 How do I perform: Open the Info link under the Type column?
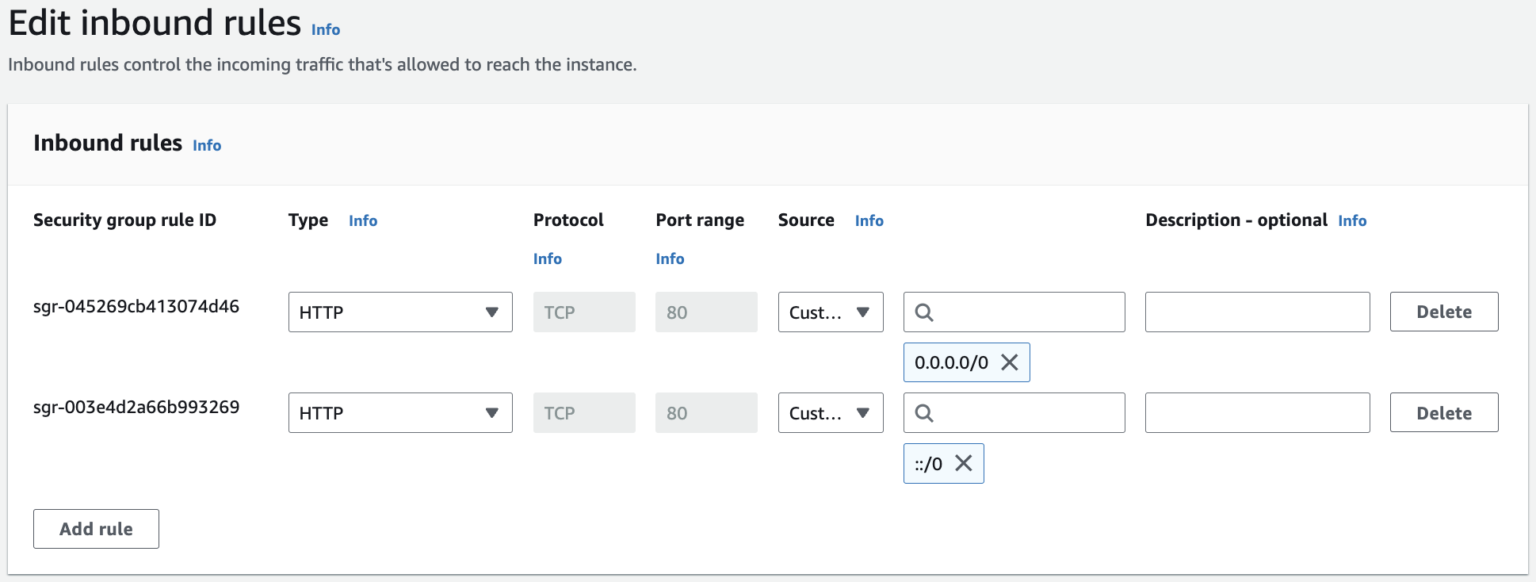click(363, 220)
